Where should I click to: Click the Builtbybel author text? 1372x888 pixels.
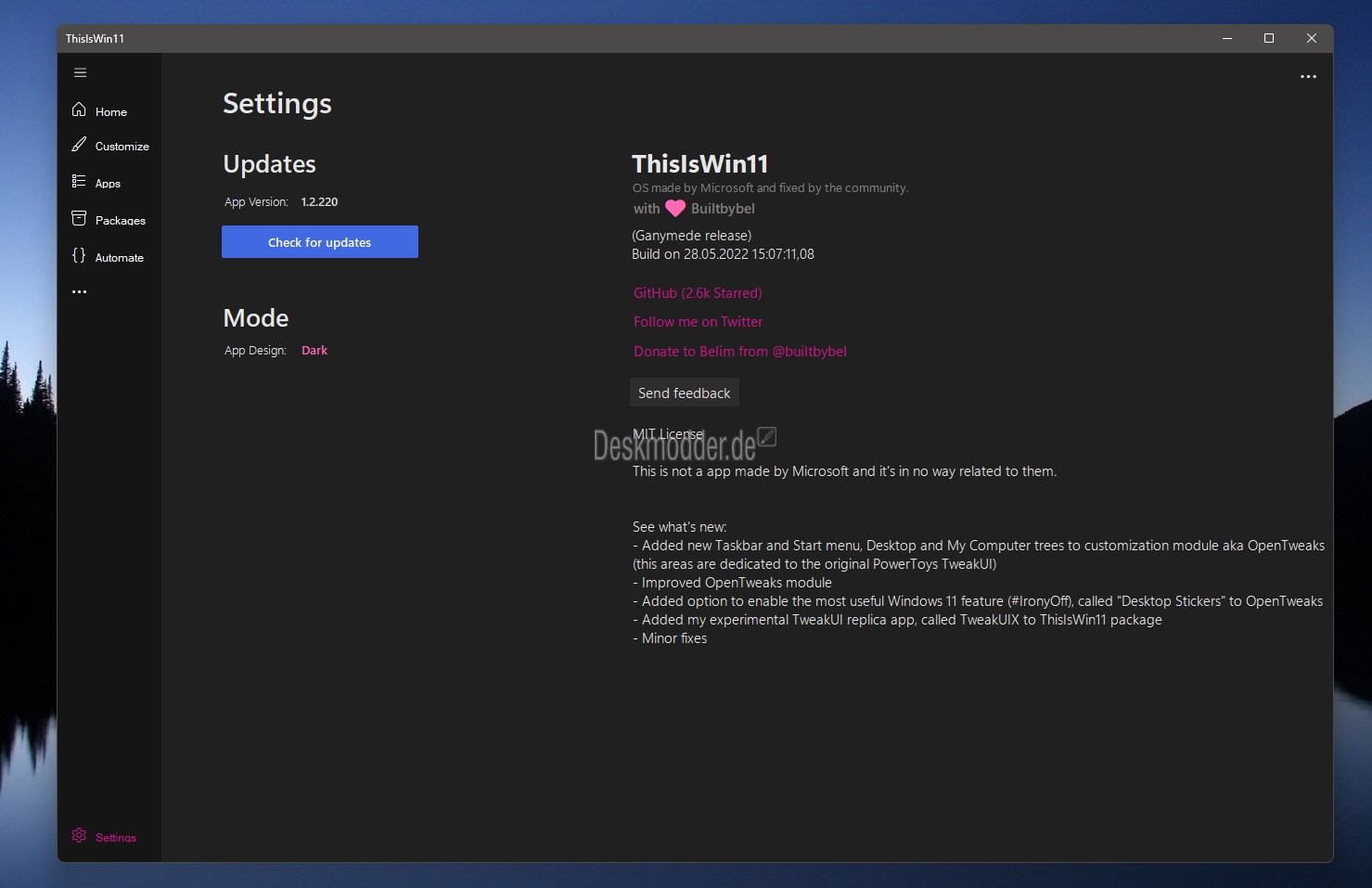pyautogui.click(x=723, y=209)
